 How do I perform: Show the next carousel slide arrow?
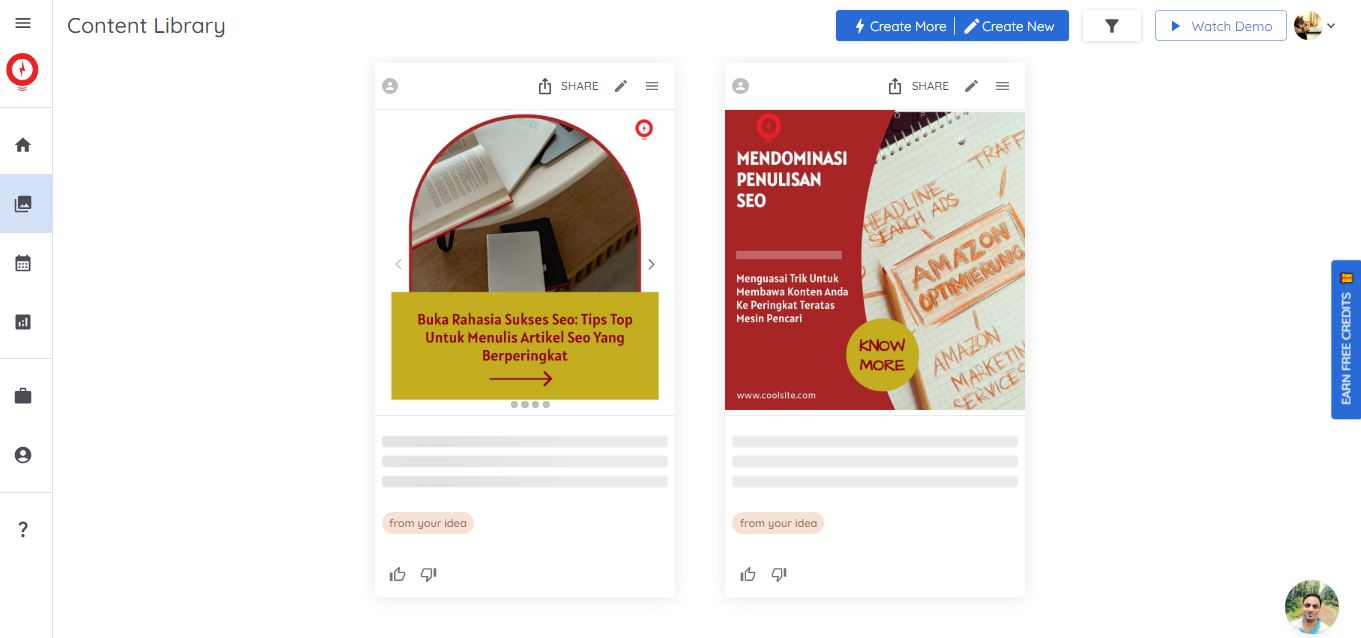(x=651, y=264)
